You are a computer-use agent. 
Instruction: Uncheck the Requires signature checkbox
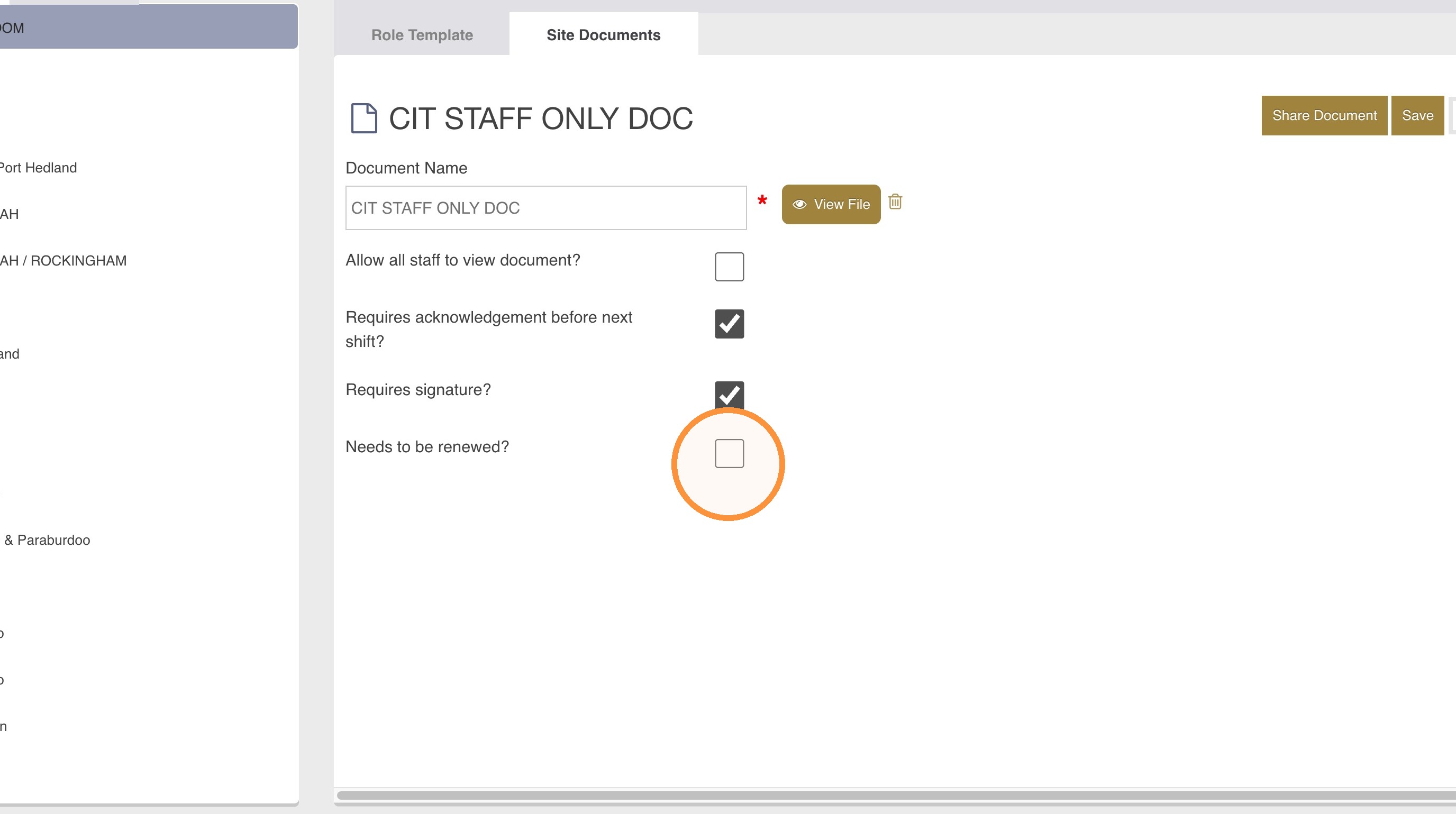pyautogui.click(x=729, y=396)
